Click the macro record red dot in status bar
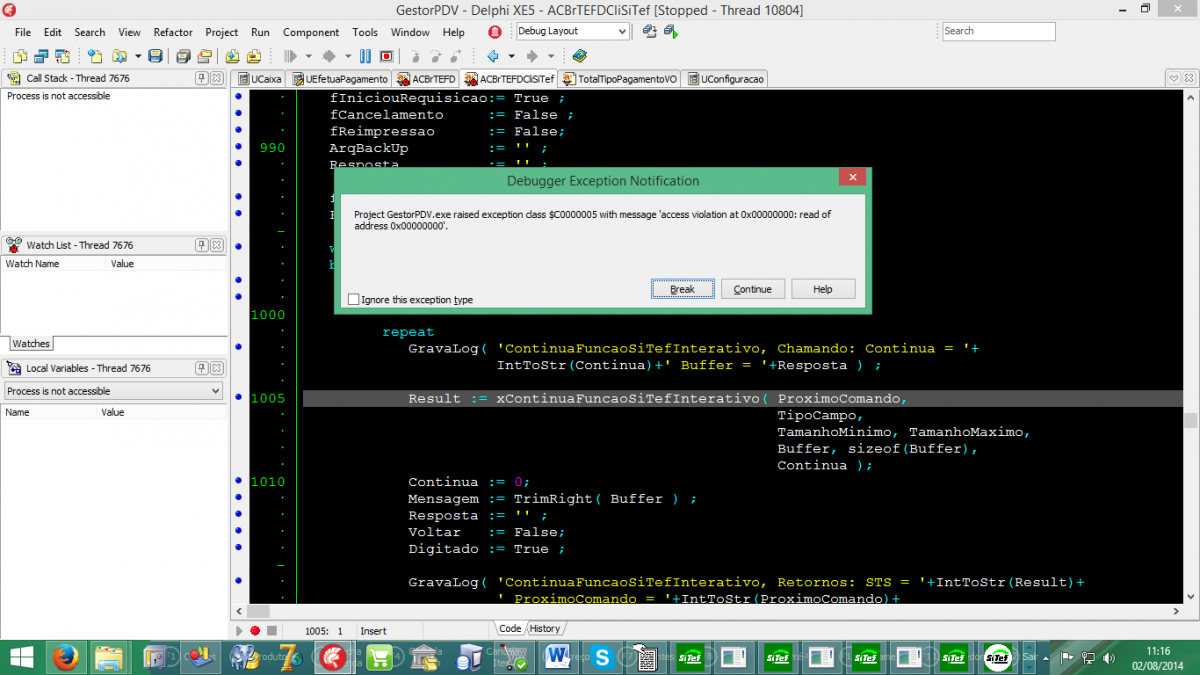1200x675 pixels. (x=255, y=631)
